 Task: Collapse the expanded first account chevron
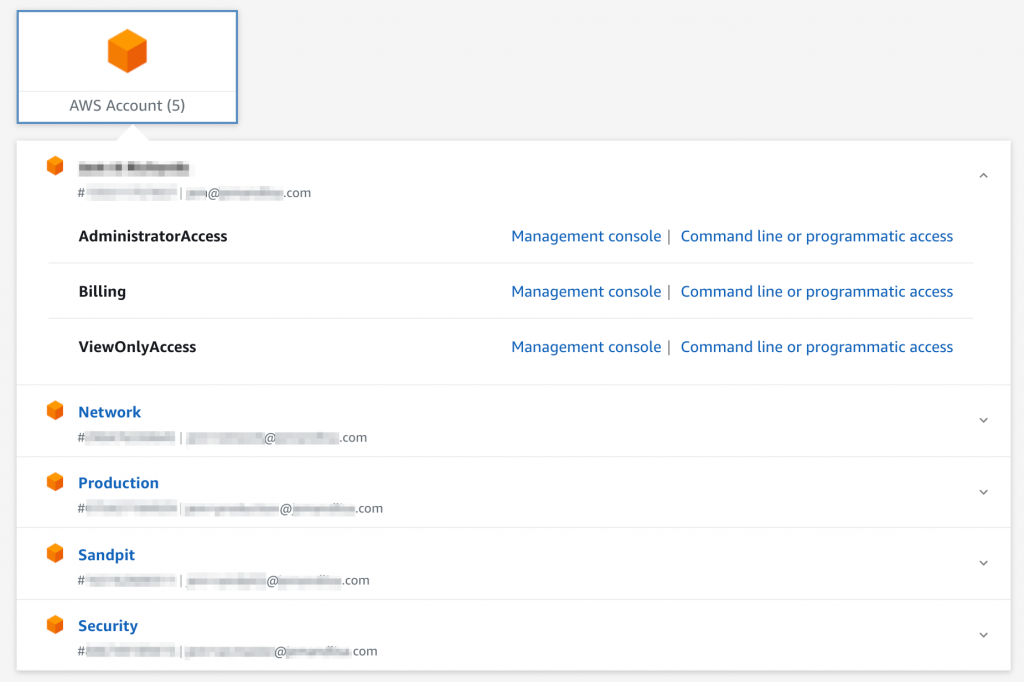[984, 176]
